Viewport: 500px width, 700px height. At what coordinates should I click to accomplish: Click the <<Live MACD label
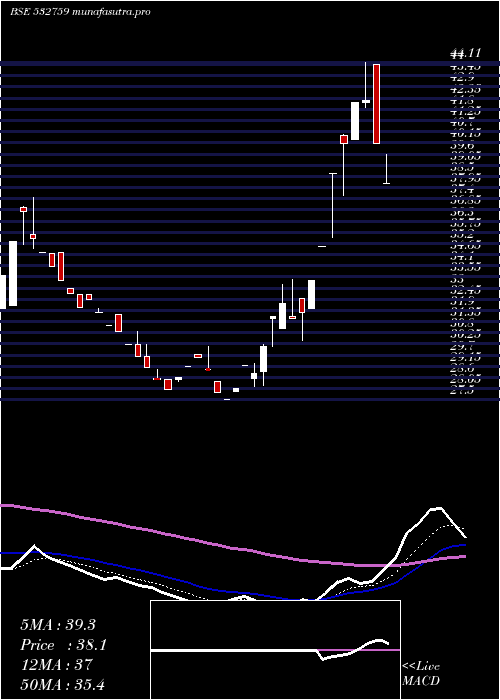pos(421,674)
